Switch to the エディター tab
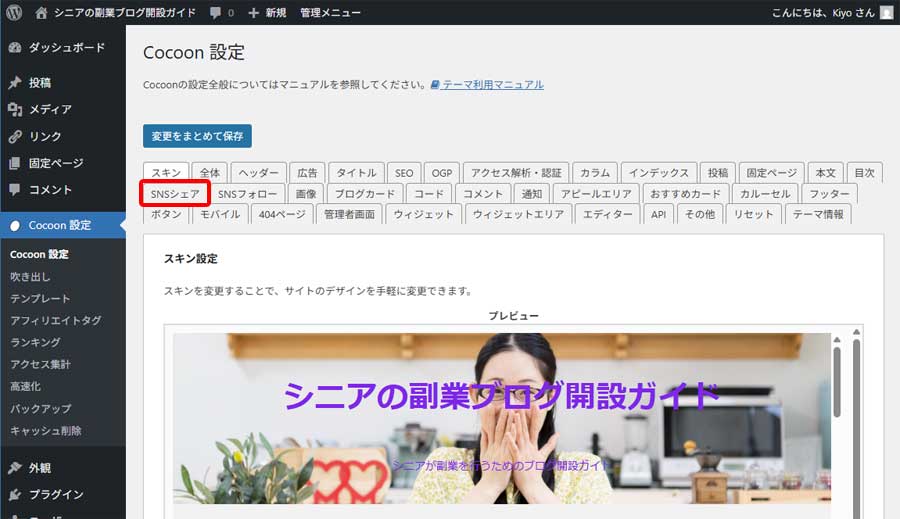The width and height of the screenshot is (900, 519). tap(607, 214)
